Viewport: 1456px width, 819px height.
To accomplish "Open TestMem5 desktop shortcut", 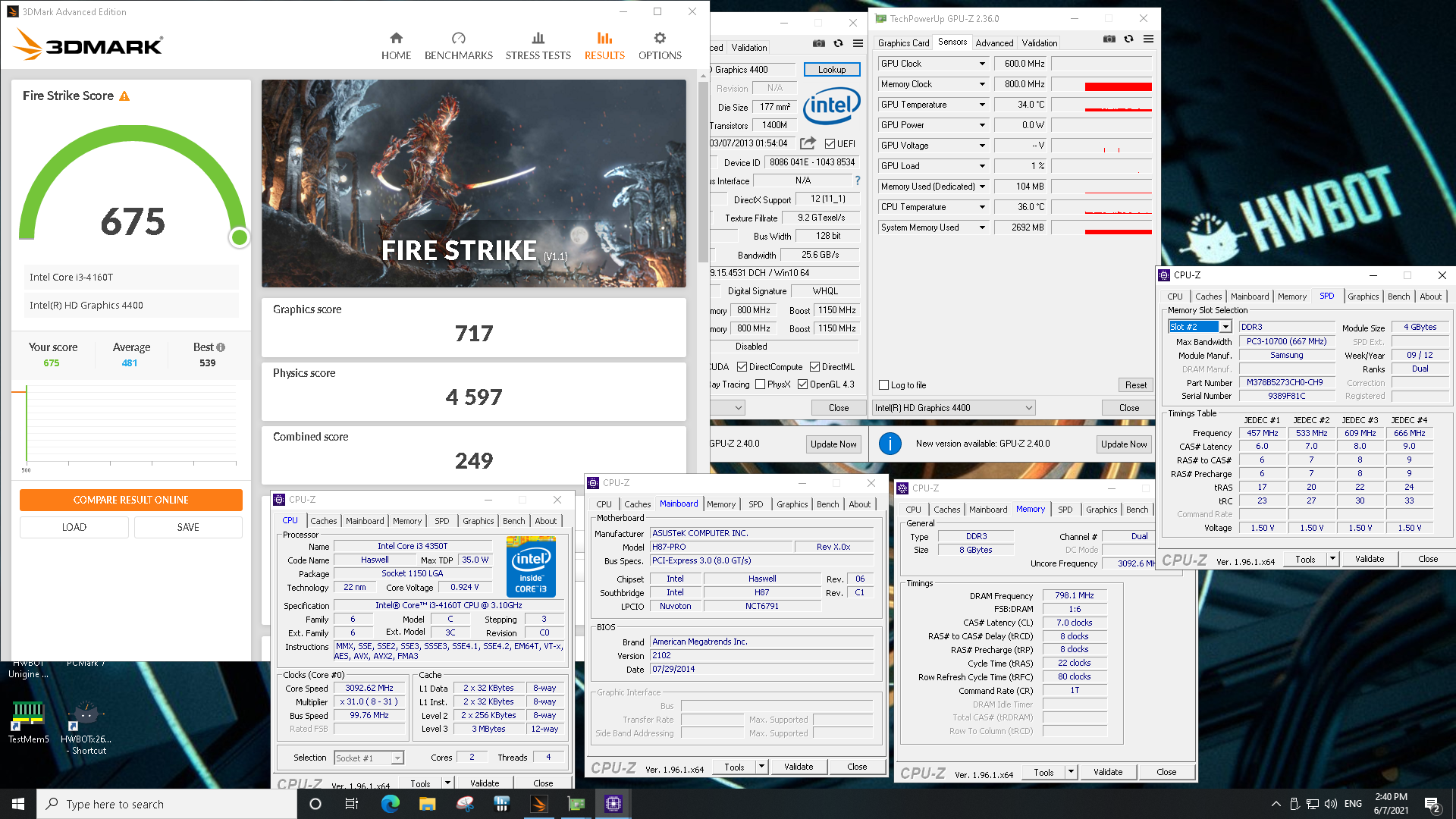I will (x=28, y=723).
